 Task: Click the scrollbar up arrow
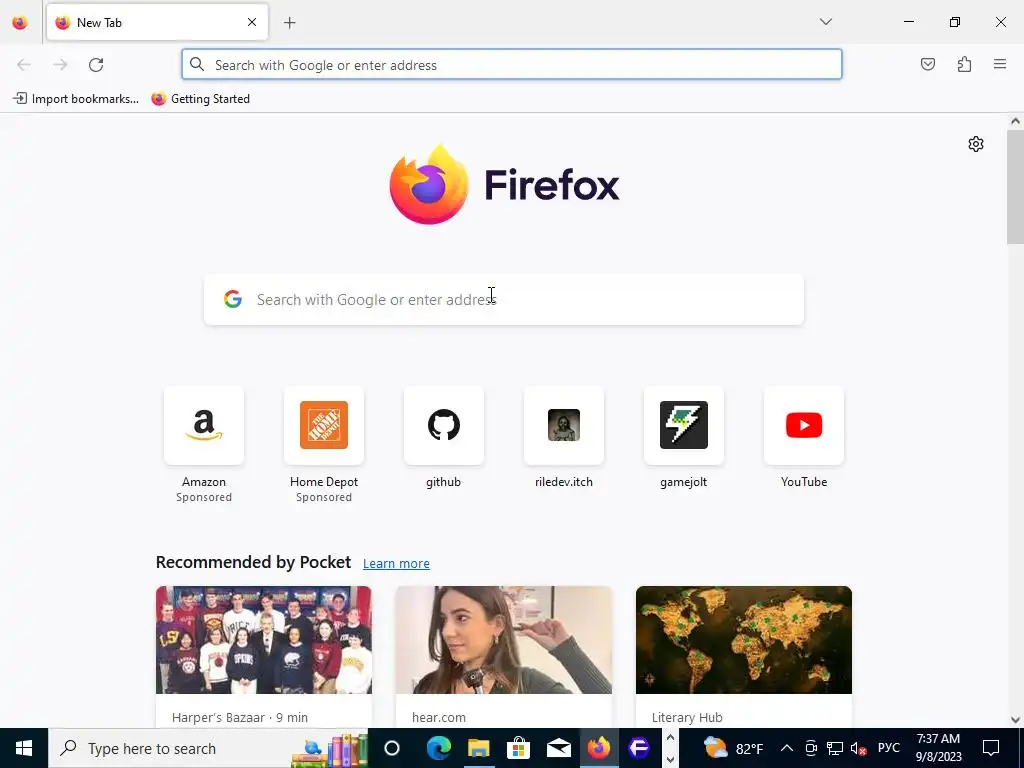coord(1015,121)
